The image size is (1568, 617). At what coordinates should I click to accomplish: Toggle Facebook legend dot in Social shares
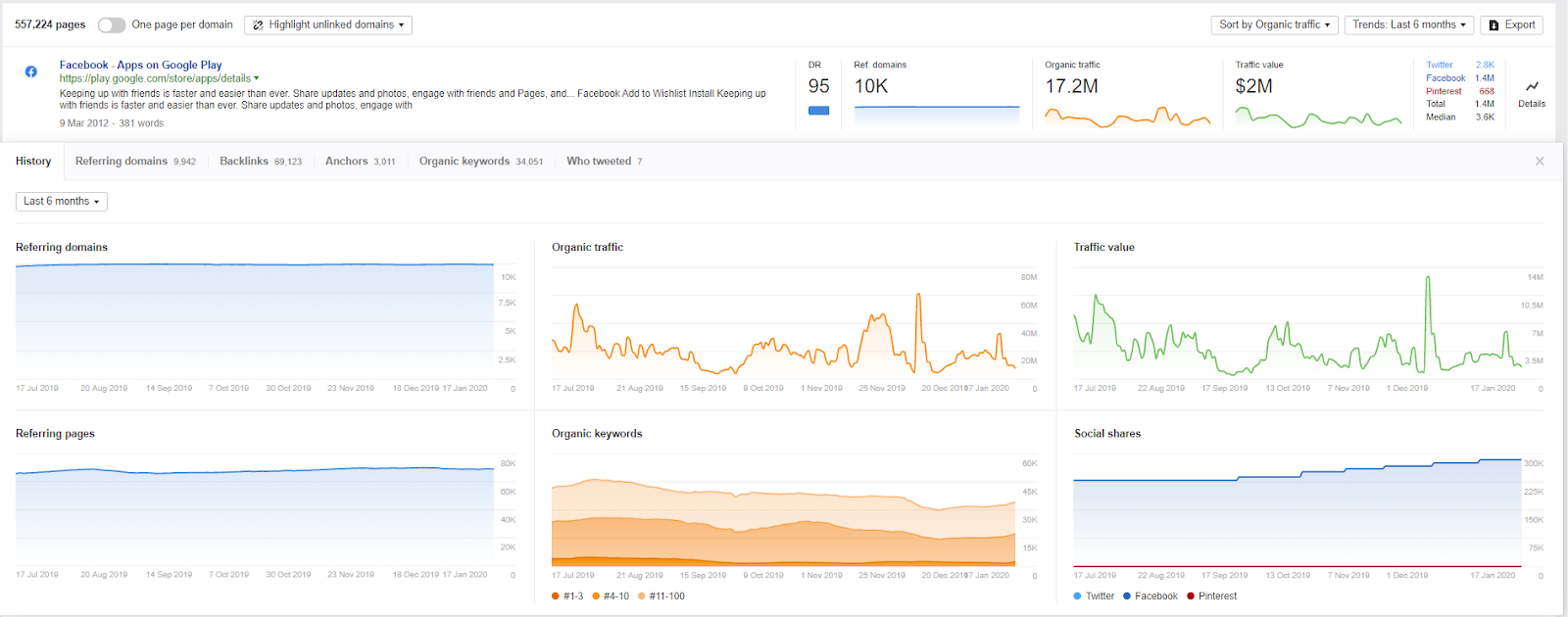click(x=1127, y=595)
